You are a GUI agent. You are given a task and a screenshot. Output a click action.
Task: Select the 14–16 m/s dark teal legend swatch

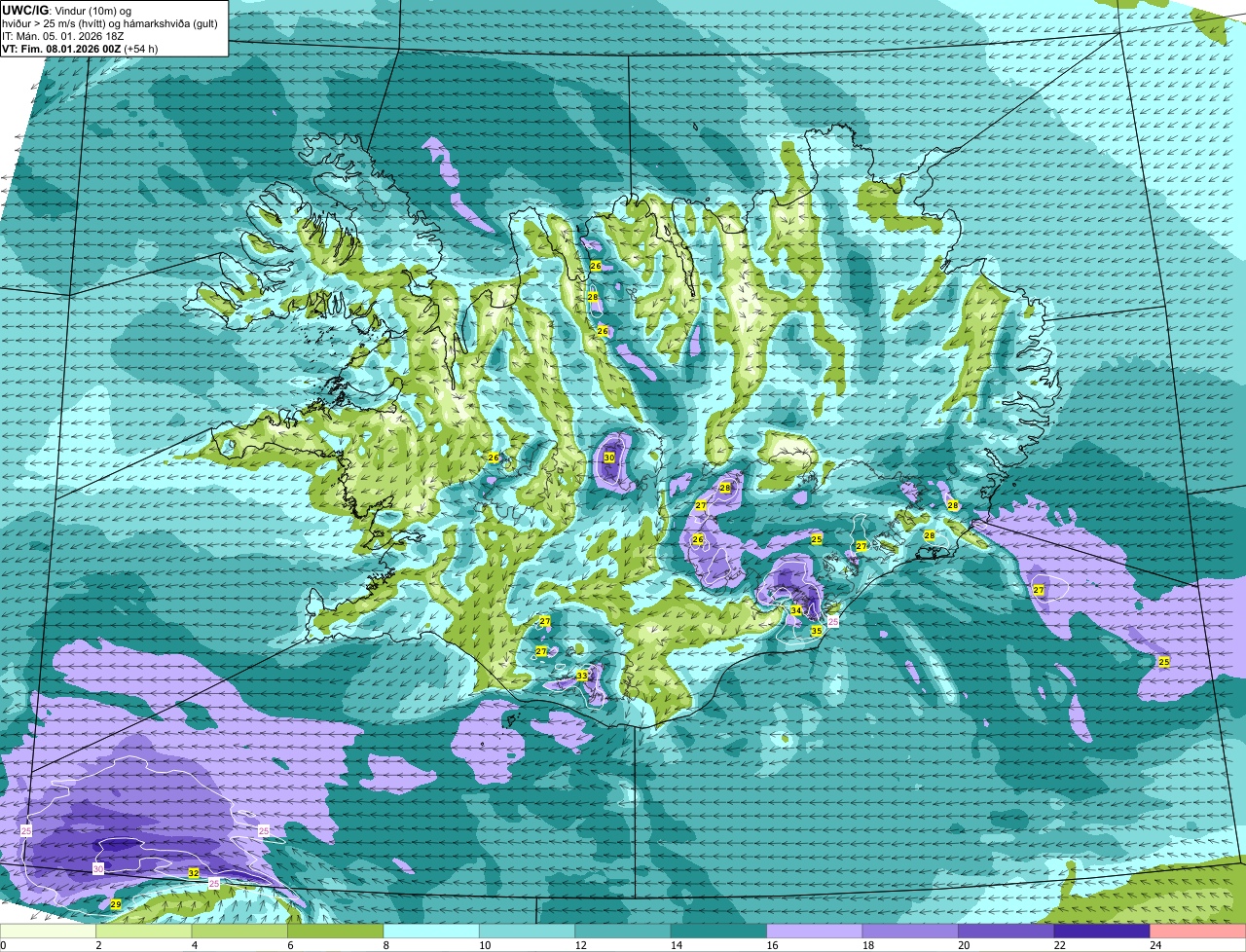click(x=718, y=932)
